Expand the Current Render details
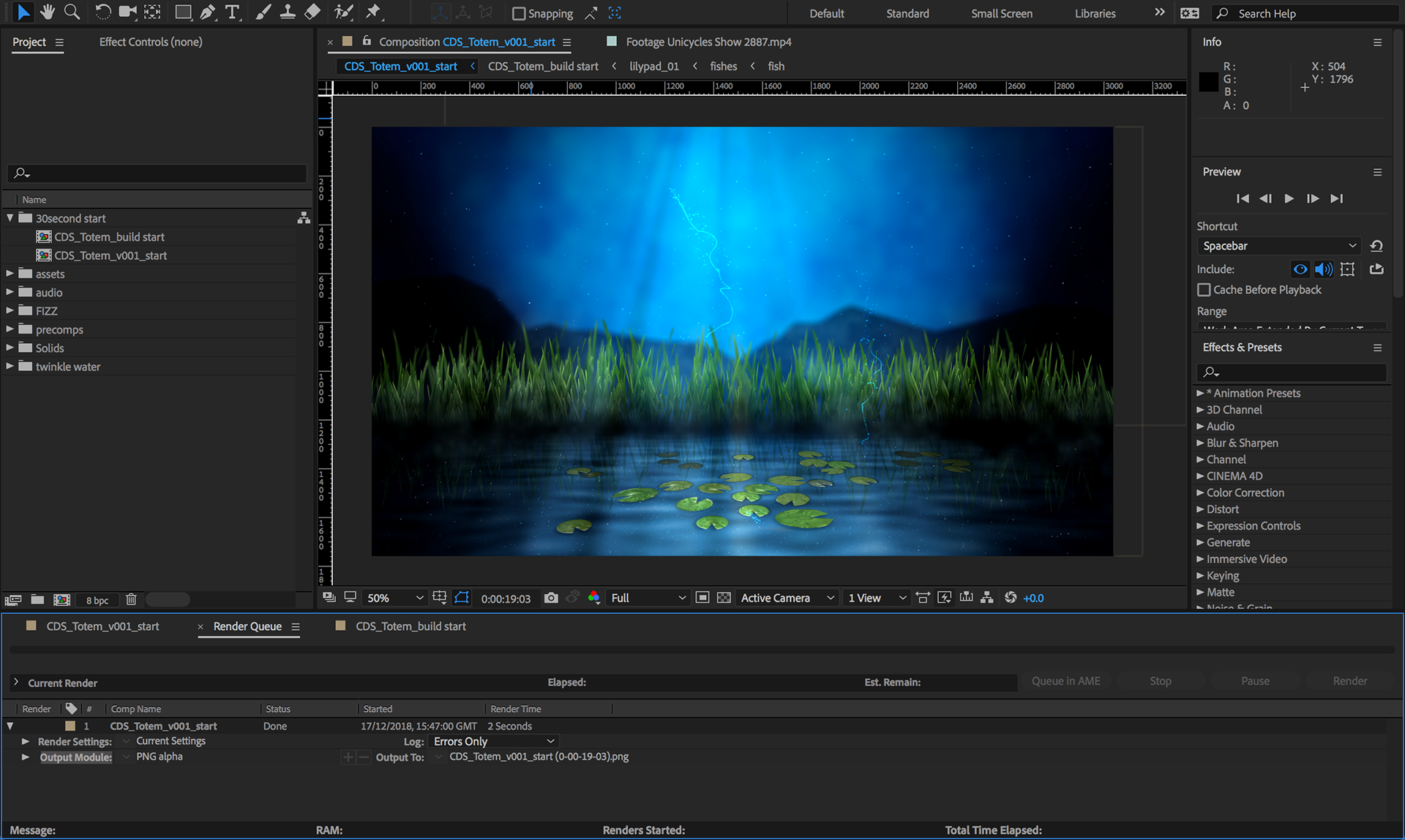 coord(16,682)
